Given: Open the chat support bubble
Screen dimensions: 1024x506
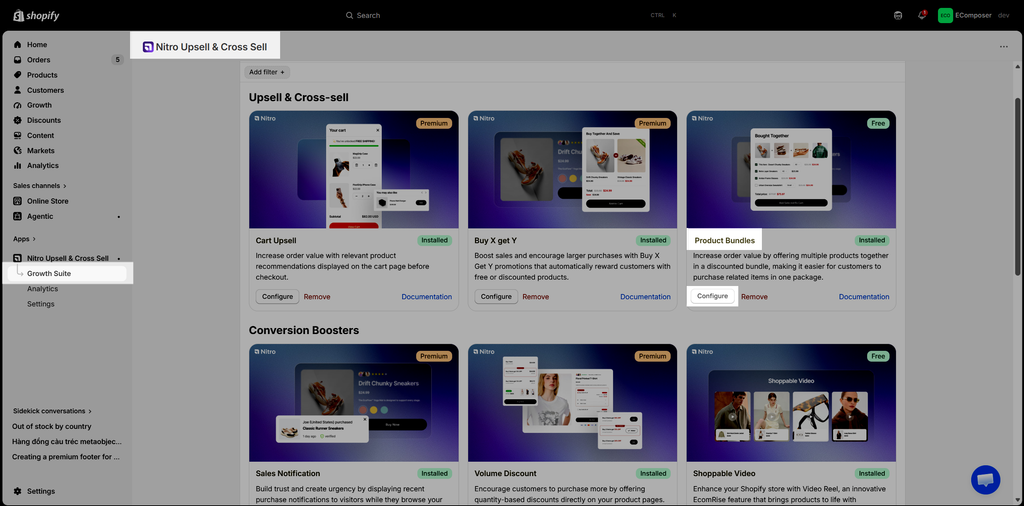Looking at the screenshot, I should (x=986, y=480).
